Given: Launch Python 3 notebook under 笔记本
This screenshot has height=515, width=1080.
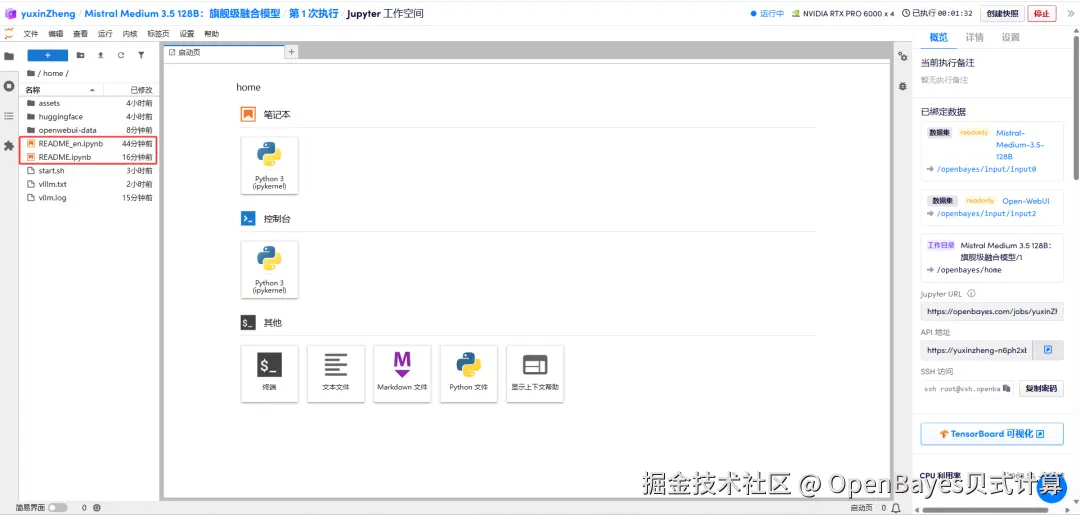Looking at the screenshot, I should (269, 165).
